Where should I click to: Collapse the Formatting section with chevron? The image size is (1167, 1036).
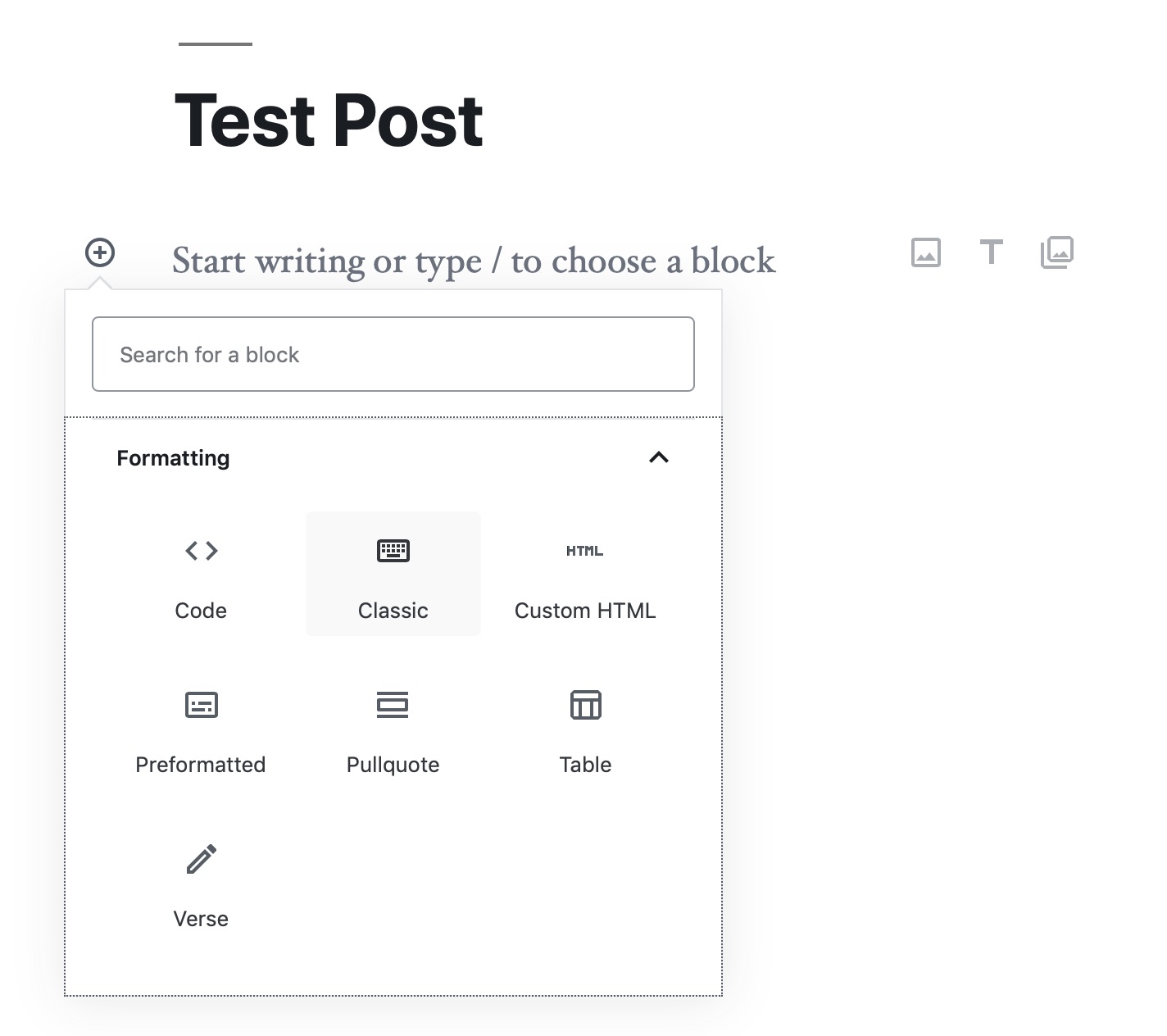pos(659,457)
